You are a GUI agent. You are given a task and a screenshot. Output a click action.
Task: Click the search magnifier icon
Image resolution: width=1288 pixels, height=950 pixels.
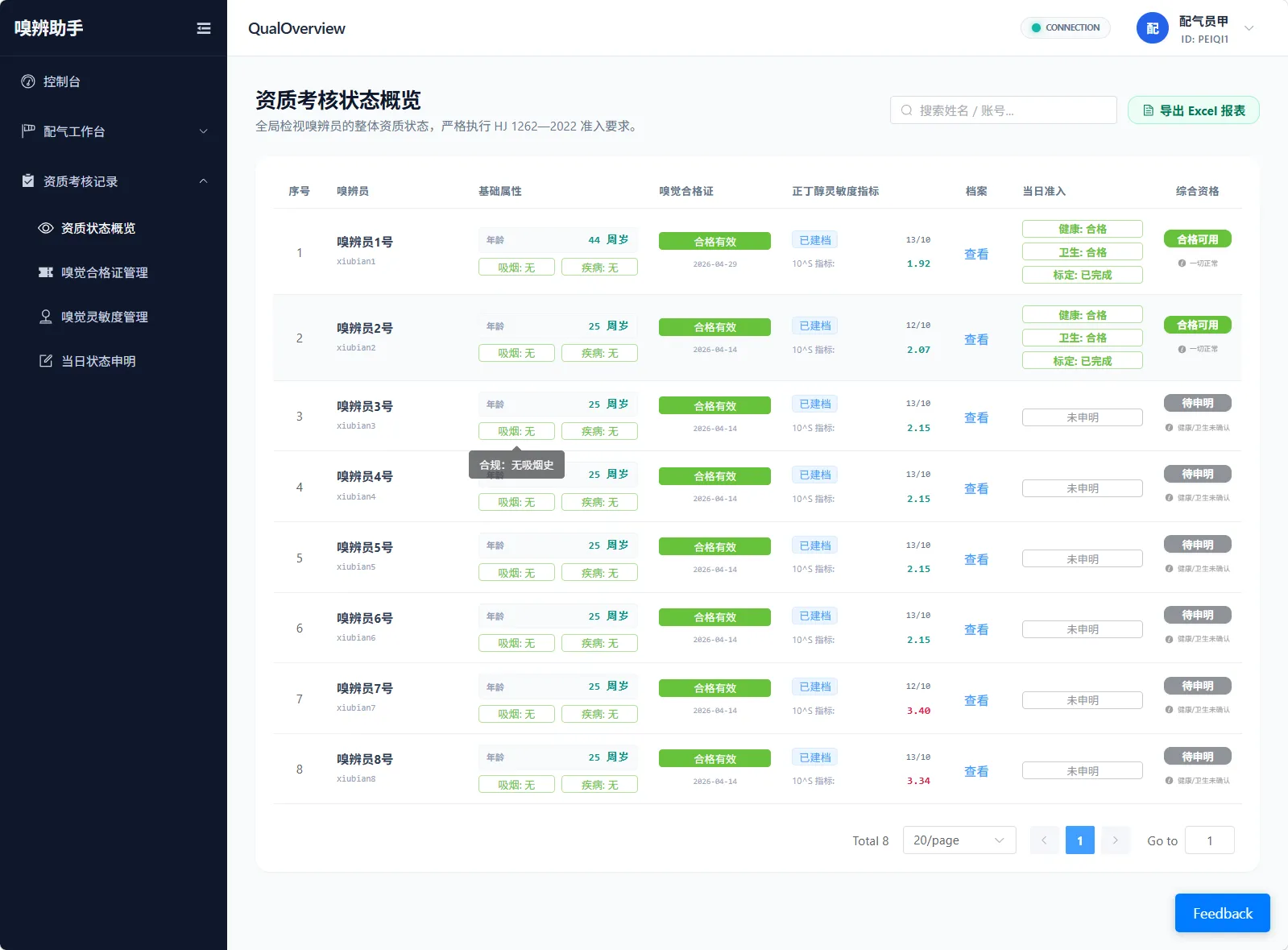coord(907,110)
